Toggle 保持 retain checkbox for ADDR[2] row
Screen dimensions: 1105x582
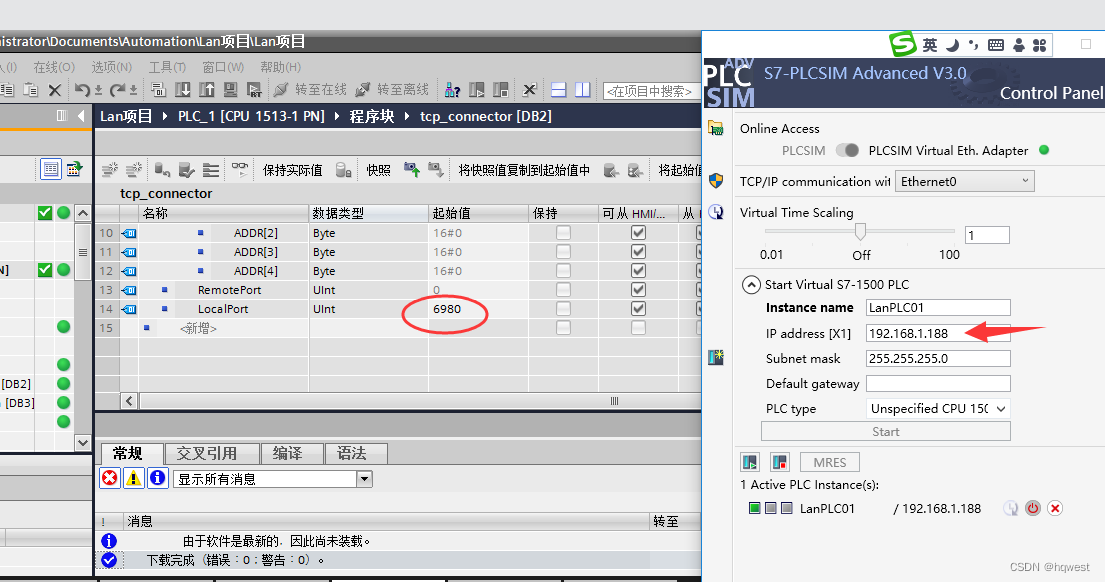click(x=563, y=233)
